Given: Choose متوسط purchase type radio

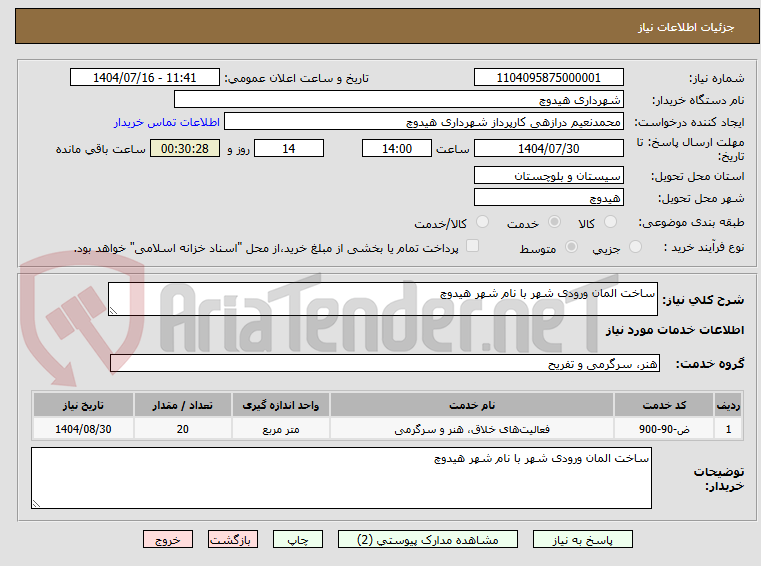Looking at the screenshot, I should (x=572, y=247).
